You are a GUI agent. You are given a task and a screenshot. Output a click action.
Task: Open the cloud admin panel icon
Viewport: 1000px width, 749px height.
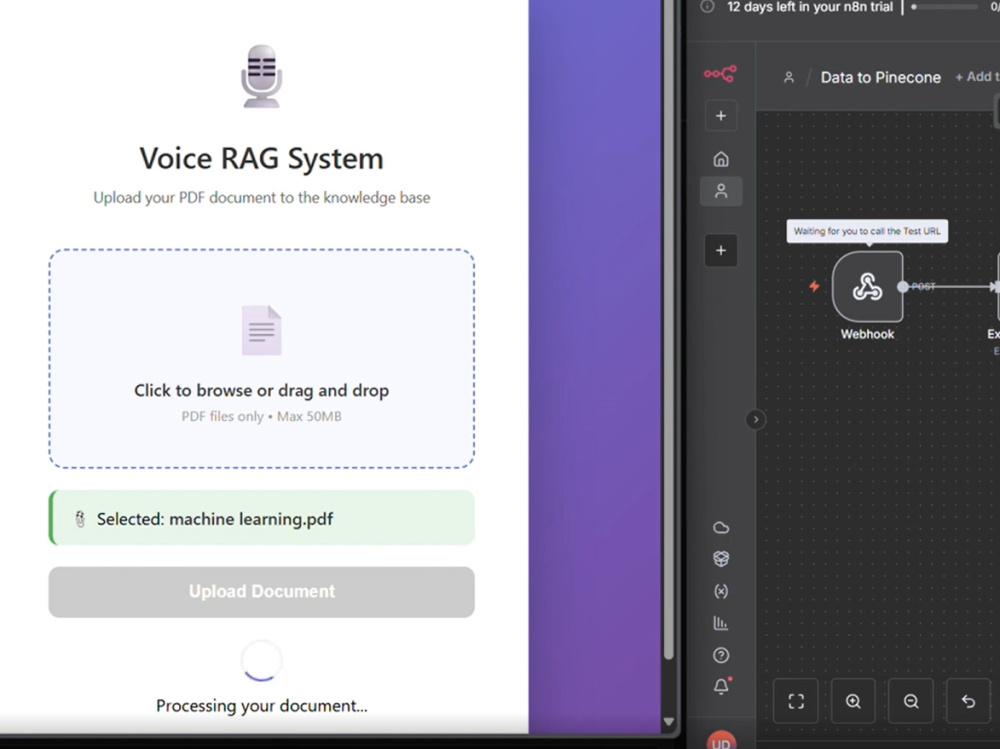(x=721, y=528)
